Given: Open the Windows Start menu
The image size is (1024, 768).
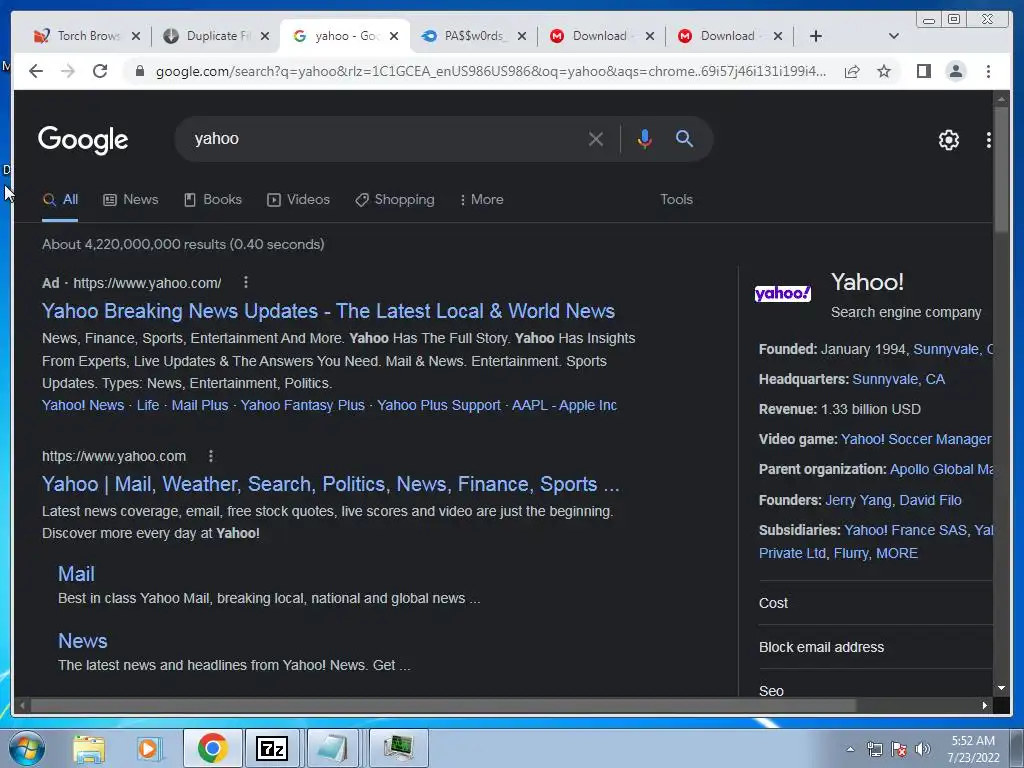Looking at the screenshot, I should pos(27,748).
